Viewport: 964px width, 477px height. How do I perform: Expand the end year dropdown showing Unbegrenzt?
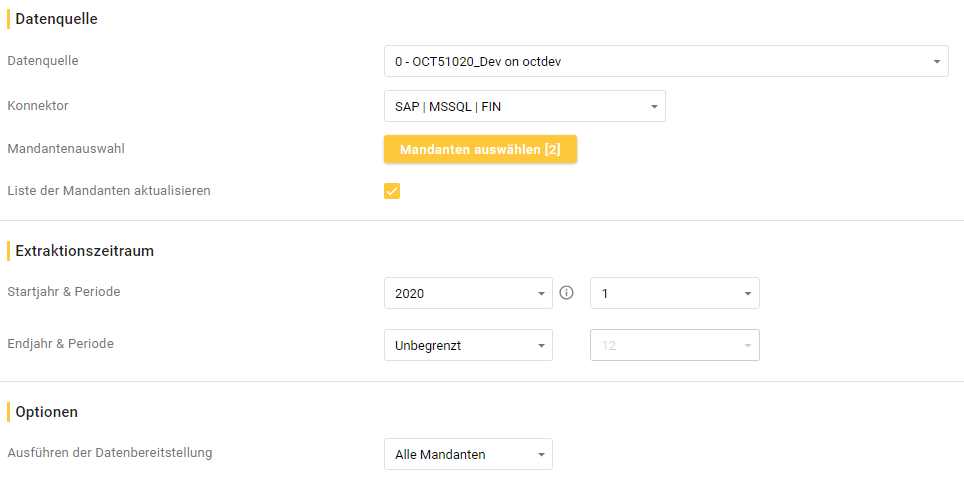[467, 346]
